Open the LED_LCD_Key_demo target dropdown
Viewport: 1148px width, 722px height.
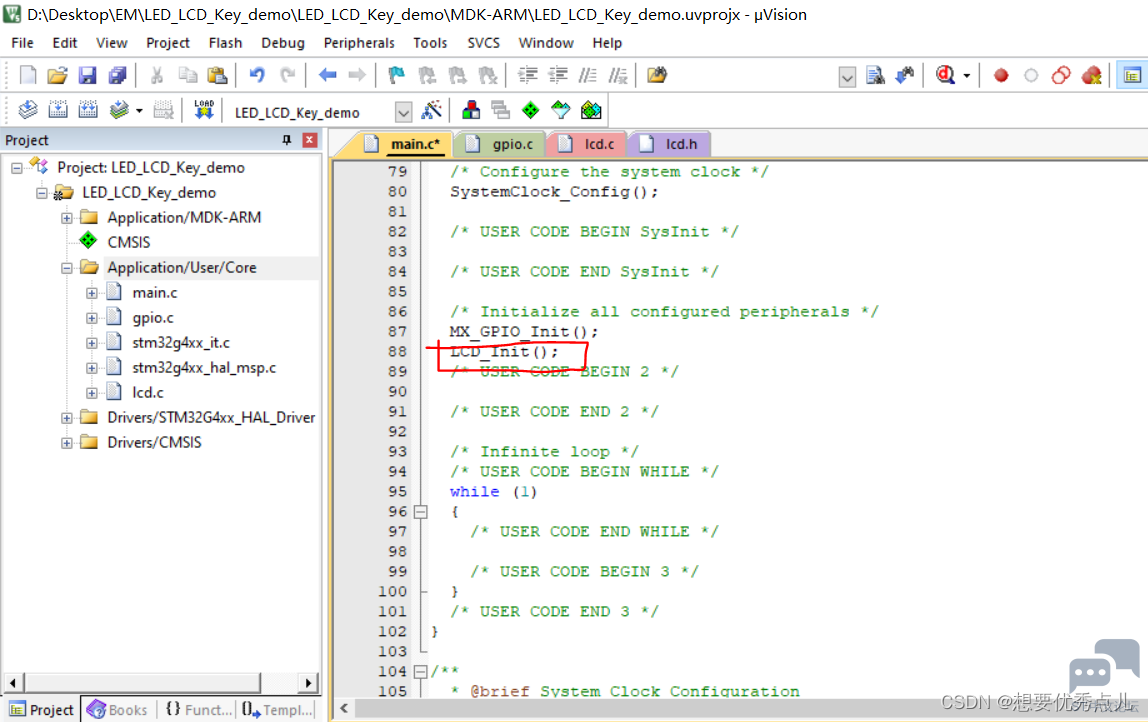(x=403, y=112)
